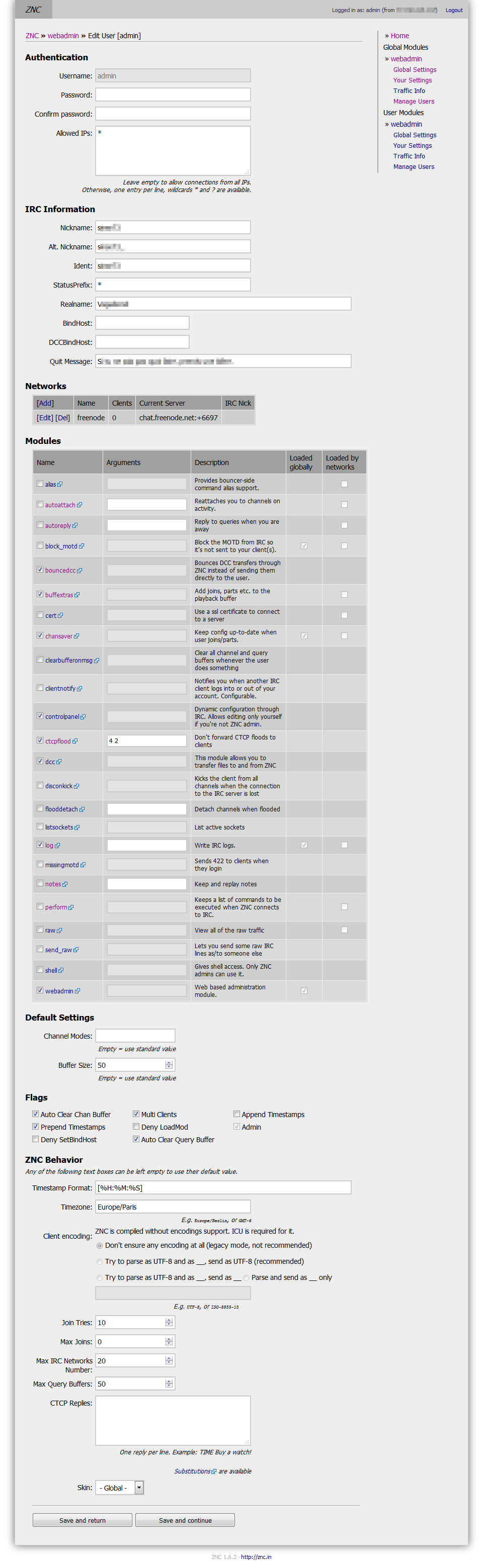Click the Timezone input field

tap(173, 1207)
